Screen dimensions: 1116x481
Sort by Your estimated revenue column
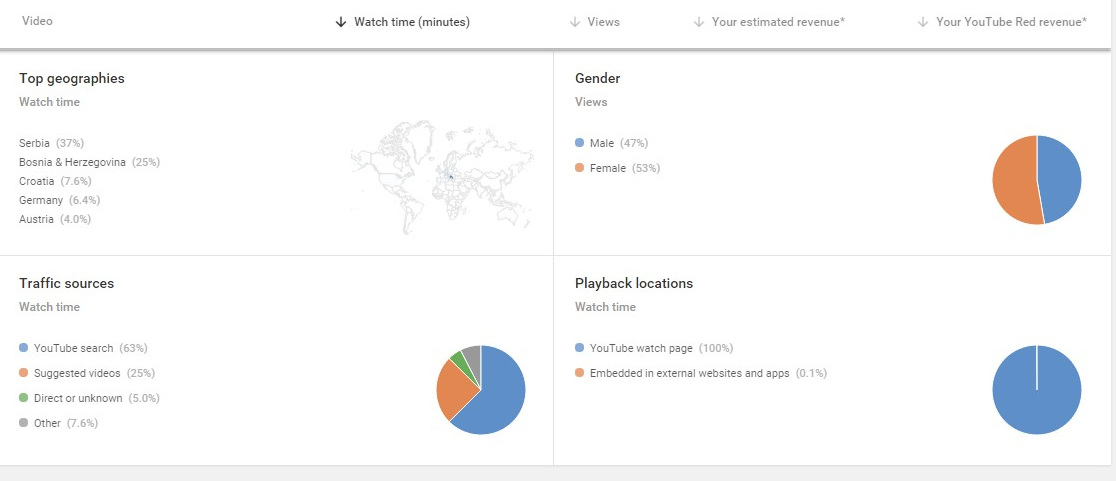(x=778, y=22)
